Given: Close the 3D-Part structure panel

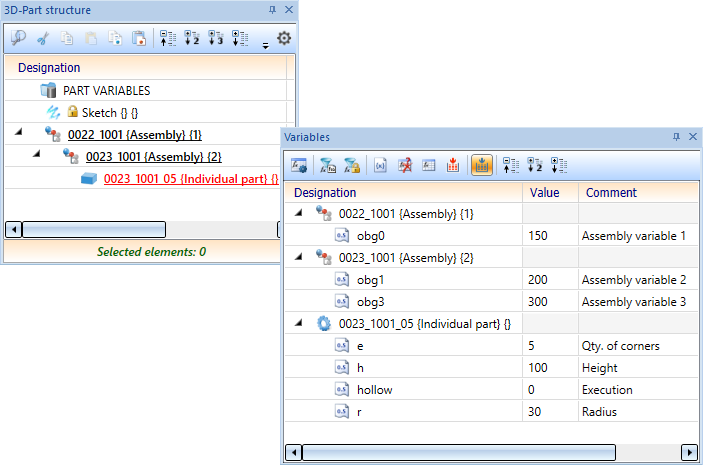Looking at the screenshot, I should (x=289, y=9).
